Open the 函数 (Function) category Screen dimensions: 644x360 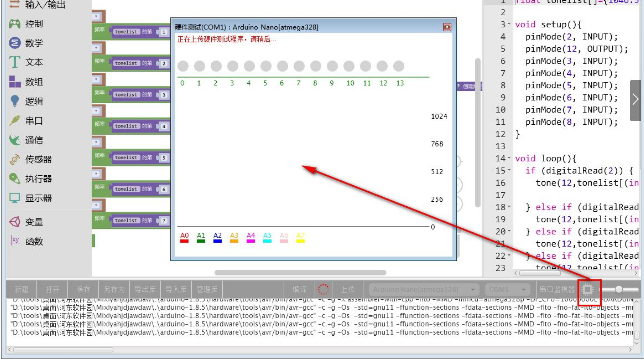click(26, 241)
